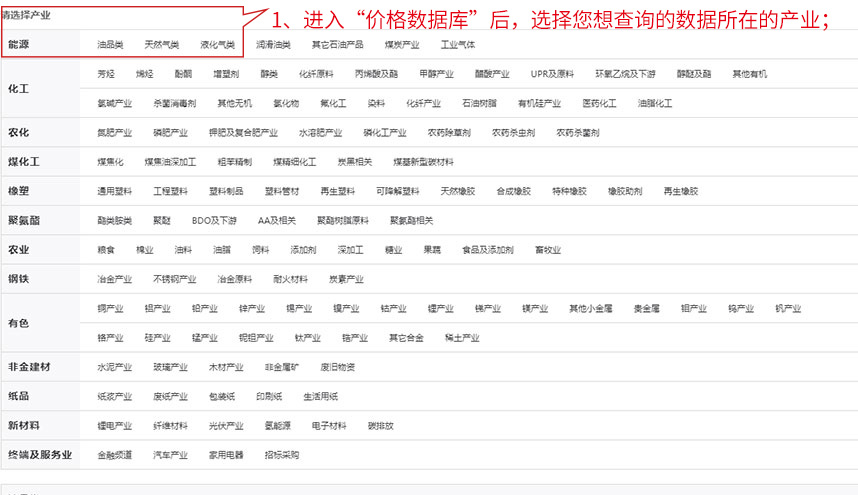
Task: Click the 不锈钢产业 steel category
Action: tap(174, 279)
